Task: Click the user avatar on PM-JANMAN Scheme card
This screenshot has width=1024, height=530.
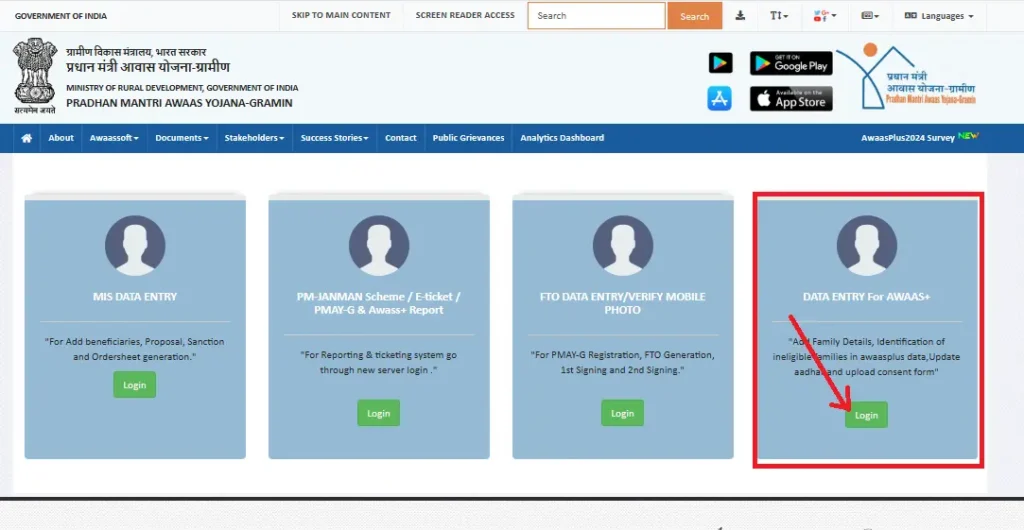Action: [x=379, y=245]
